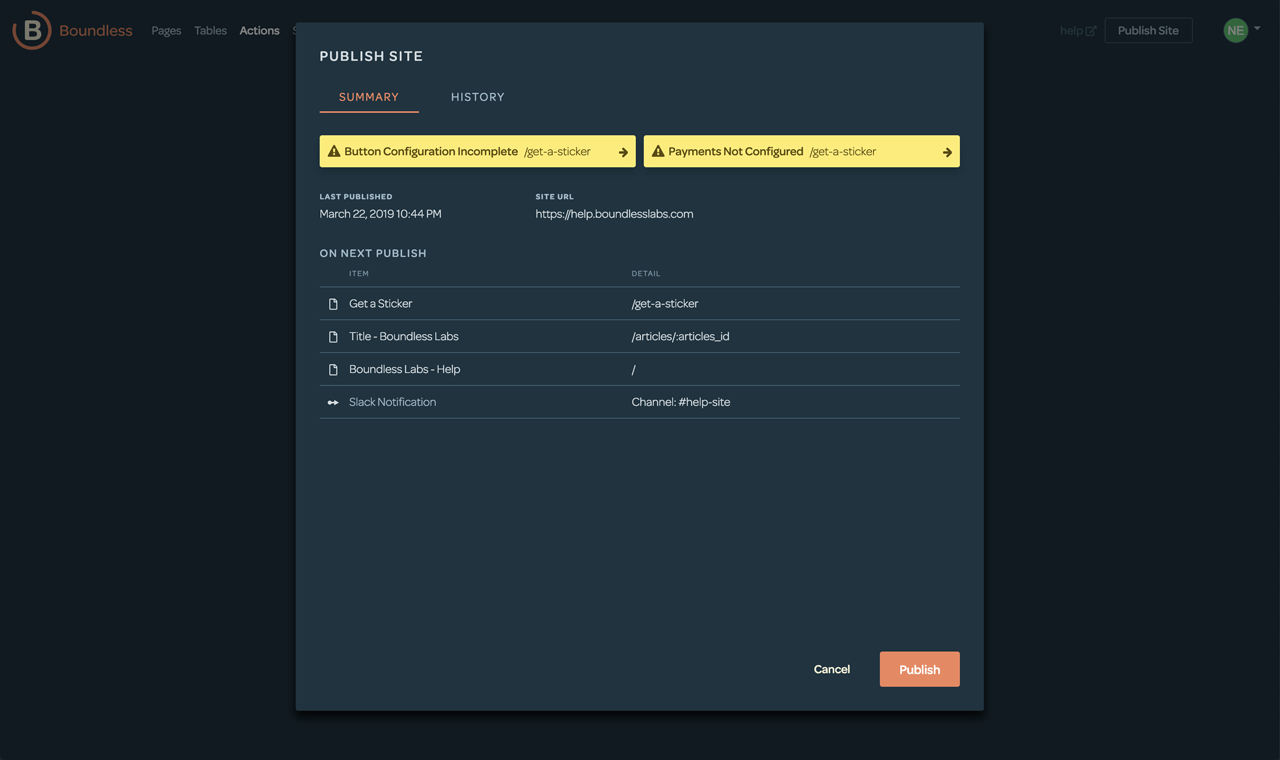Click the Slack Notification item
The height and width of the screenshot is (760, 1280).
[x=393, y=402]
